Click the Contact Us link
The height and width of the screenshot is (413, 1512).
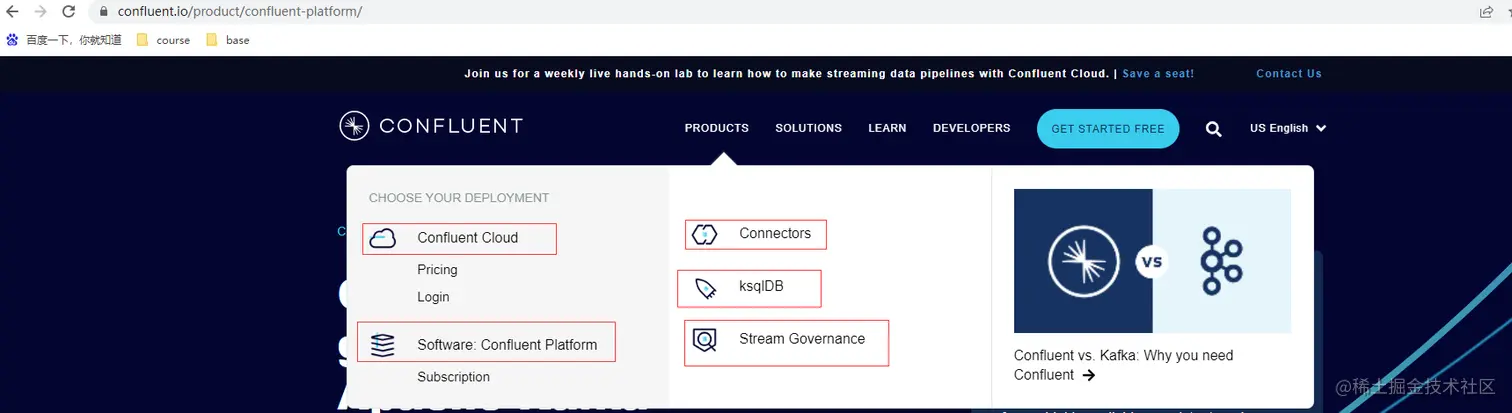point(1289,73)
